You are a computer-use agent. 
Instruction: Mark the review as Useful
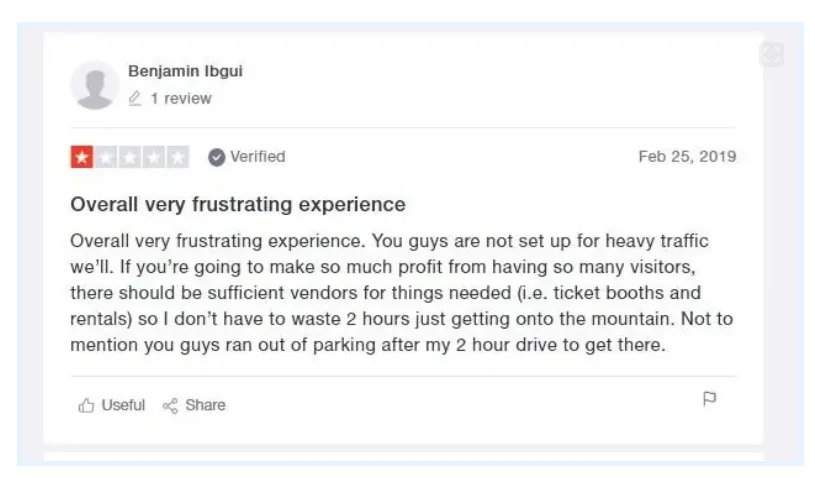tap(122, 405)
